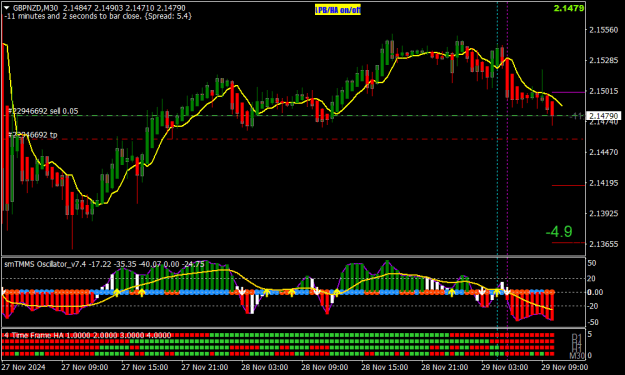625x375 pixels.
Task: Click the 27 Nov 2024 date label
Action: [x=24, y=367]
